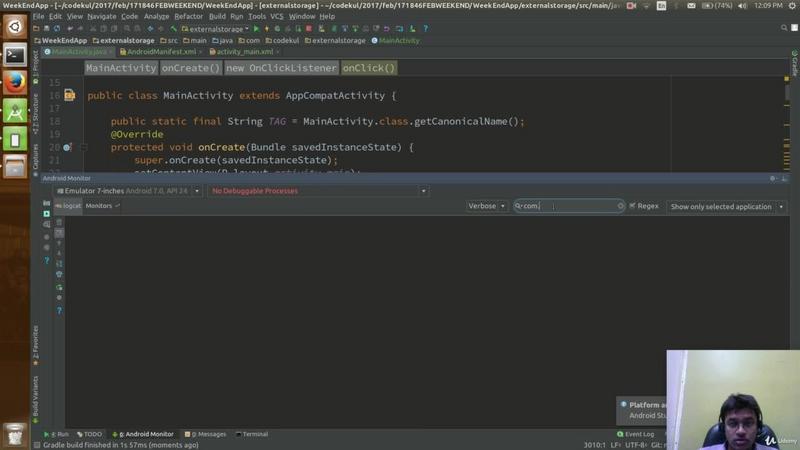Click the search magnifier at top right
The width and height of the screenshot is (800, 450).
click(x=784, y=28)
